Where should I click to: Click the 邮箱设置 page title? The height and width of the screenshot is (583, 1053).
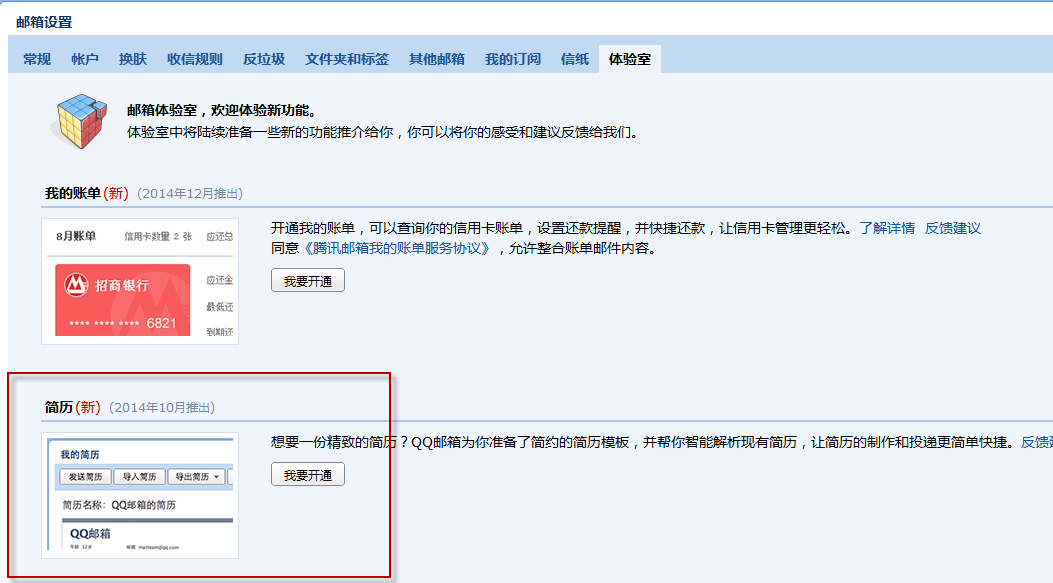tap(44, 22)
